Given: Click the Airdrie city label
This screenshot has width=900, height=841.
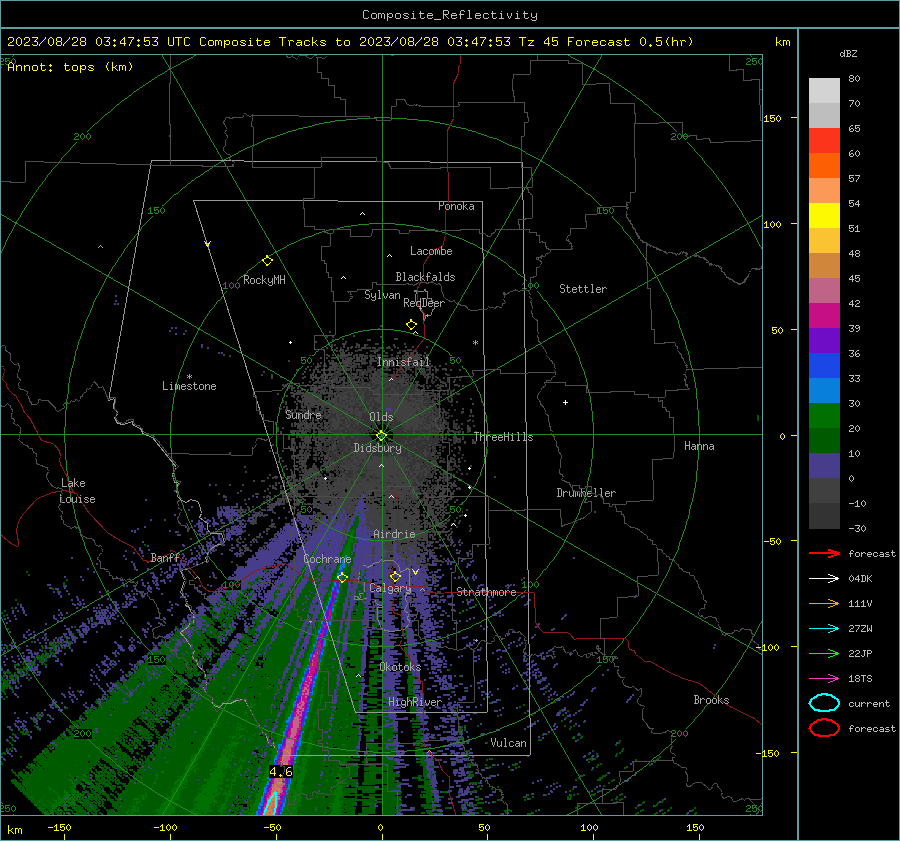Looking at the screenshot, I should (x=394, y=534).
